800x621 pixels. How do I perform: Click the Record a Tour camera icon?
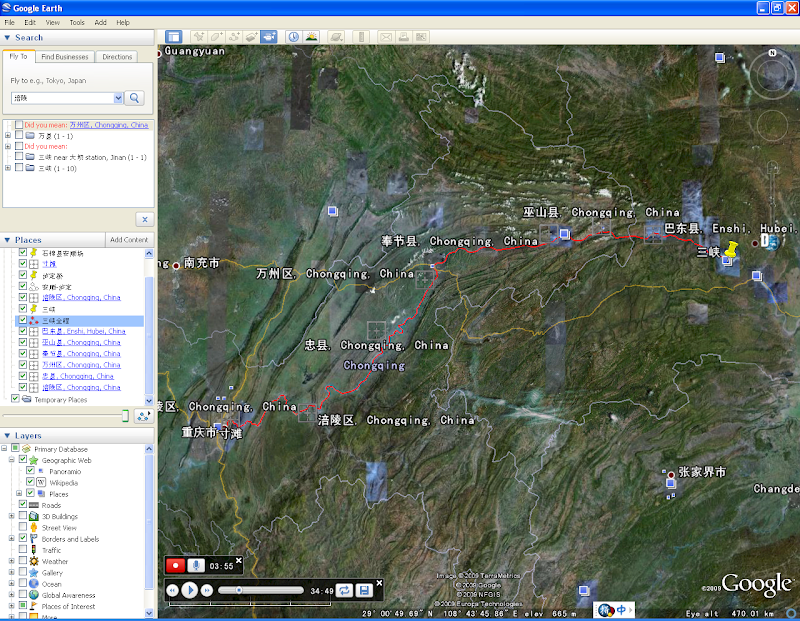coord(269,37)
